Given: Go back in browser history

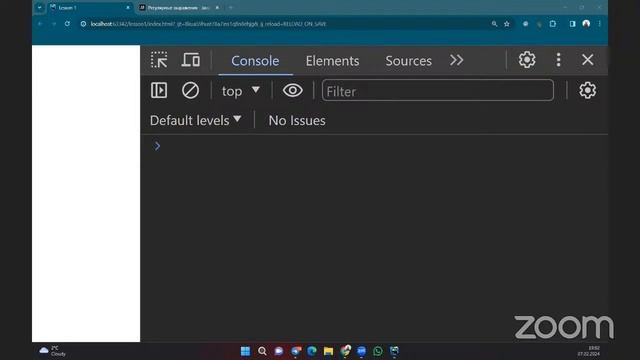Looking at the screenshot, I should (x=40, y=24).
